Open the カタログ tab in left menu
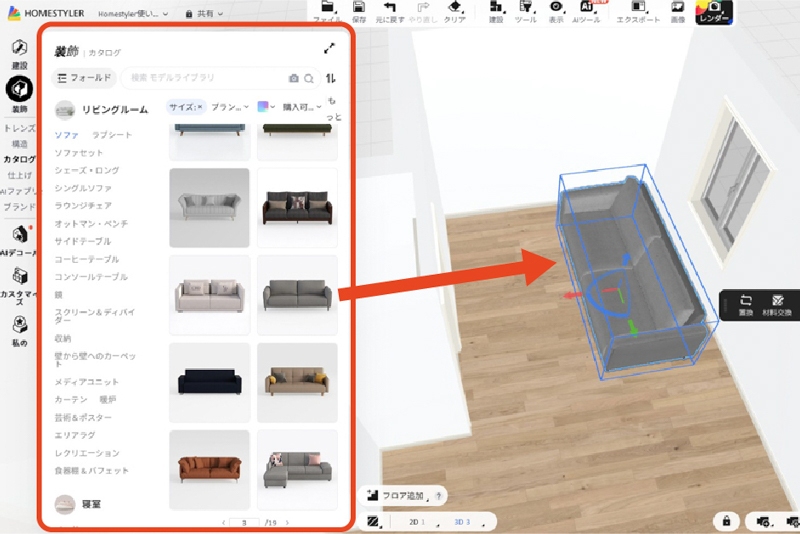This screenshot has width=800, height=534. point(19,159)
